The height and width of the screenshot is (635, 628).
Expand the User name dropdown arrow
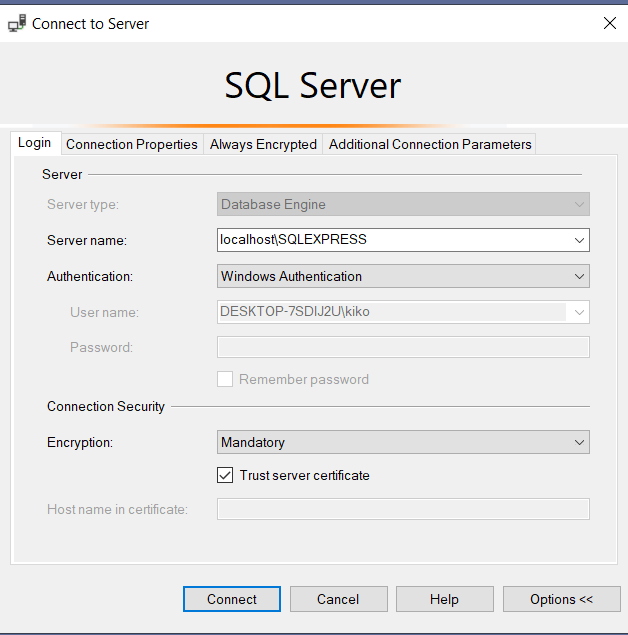click(x=579, y=312)
